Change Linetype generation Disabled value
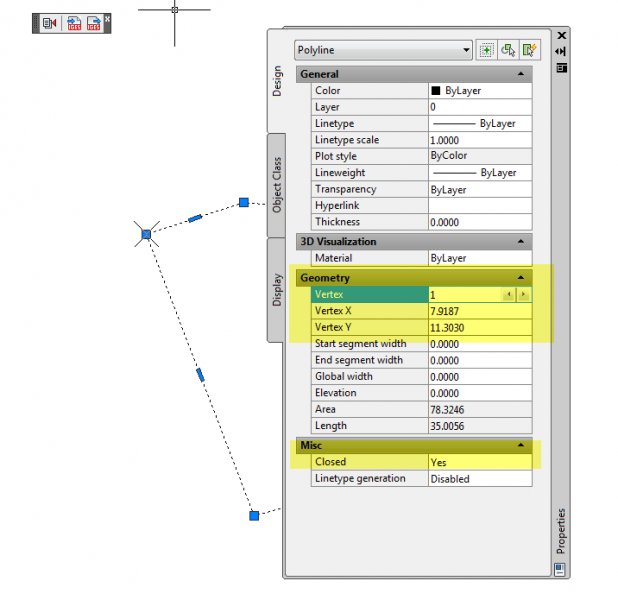Screen dimensions: 618x600 pyautogui.click(x=480, y=479)
